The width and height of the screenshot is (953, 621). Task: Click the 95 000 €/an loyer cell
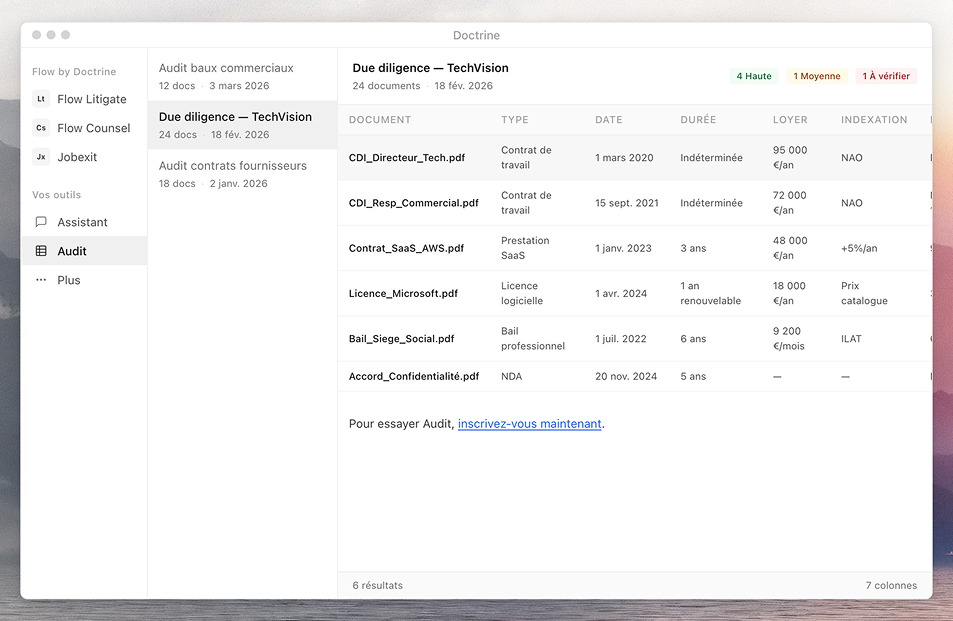790,157
